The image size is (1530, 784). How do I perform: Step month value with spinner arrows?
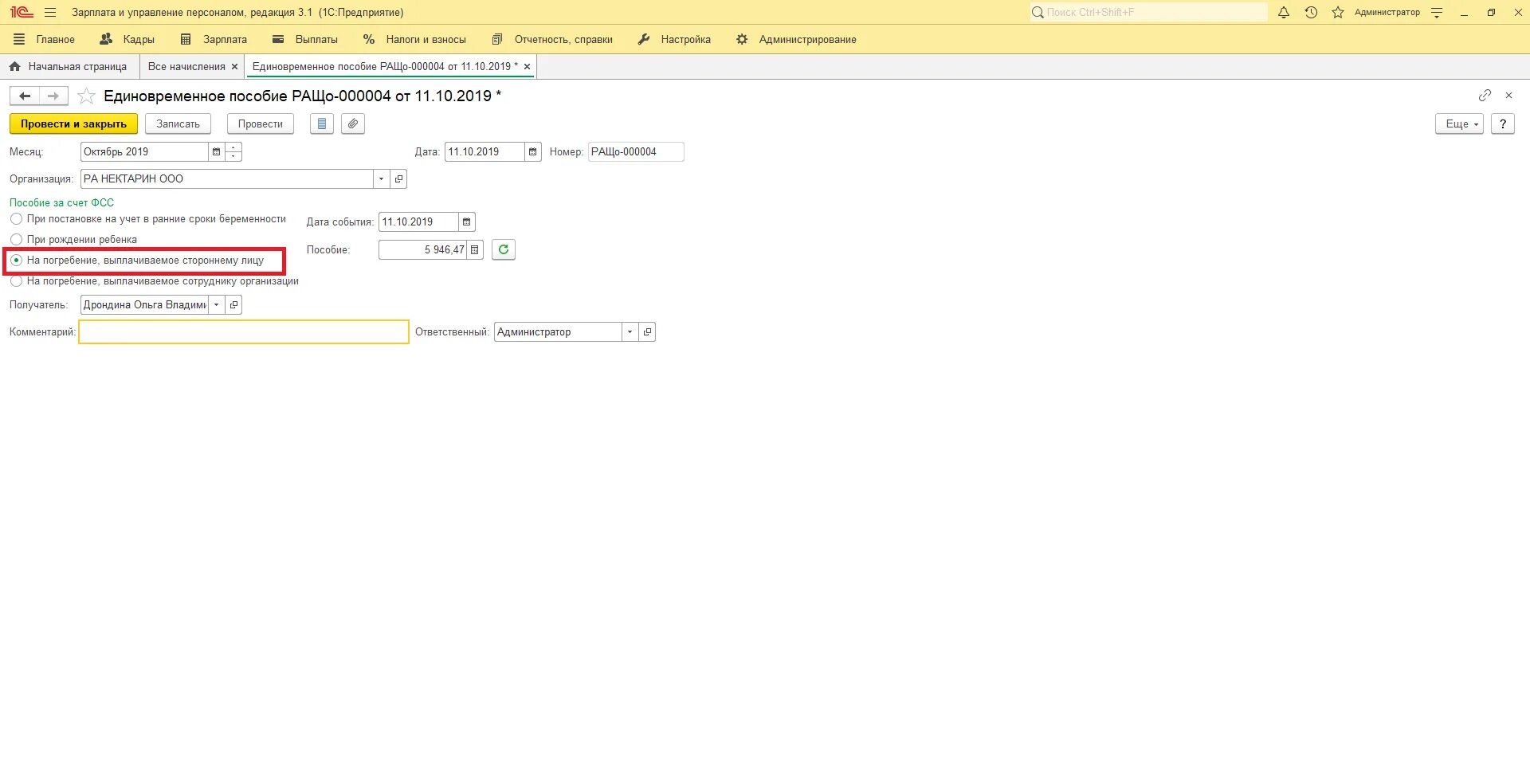click(233, 151)
